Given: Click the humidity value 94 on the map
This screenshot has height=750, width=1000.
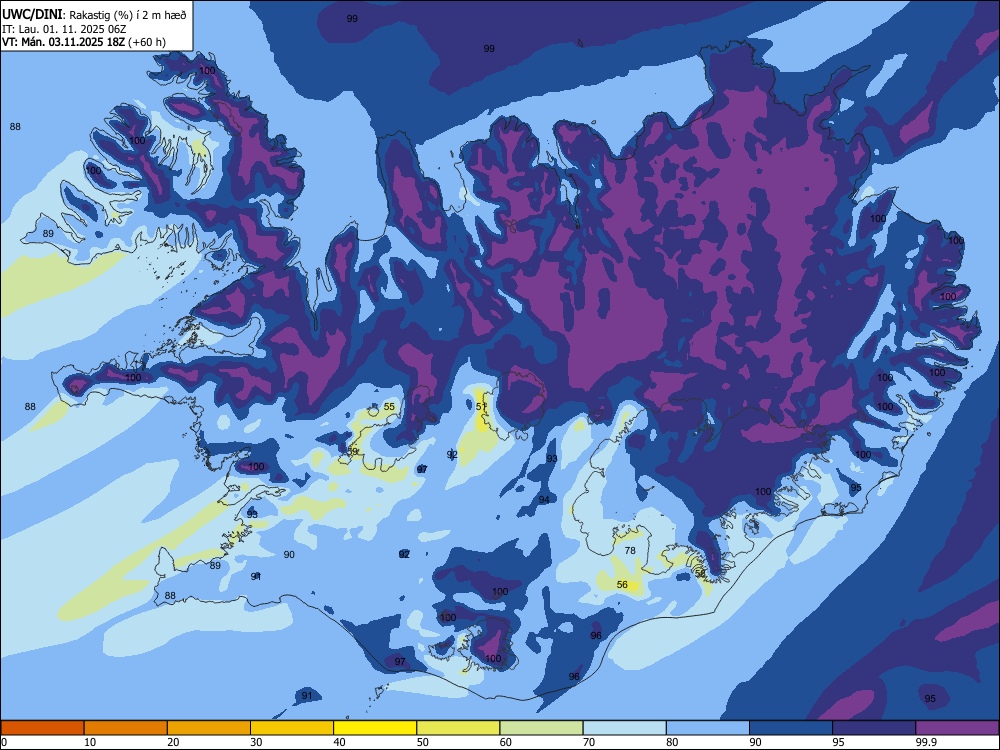Looking at the screenshot, I should pyautogui.click(x=544, y=499).
